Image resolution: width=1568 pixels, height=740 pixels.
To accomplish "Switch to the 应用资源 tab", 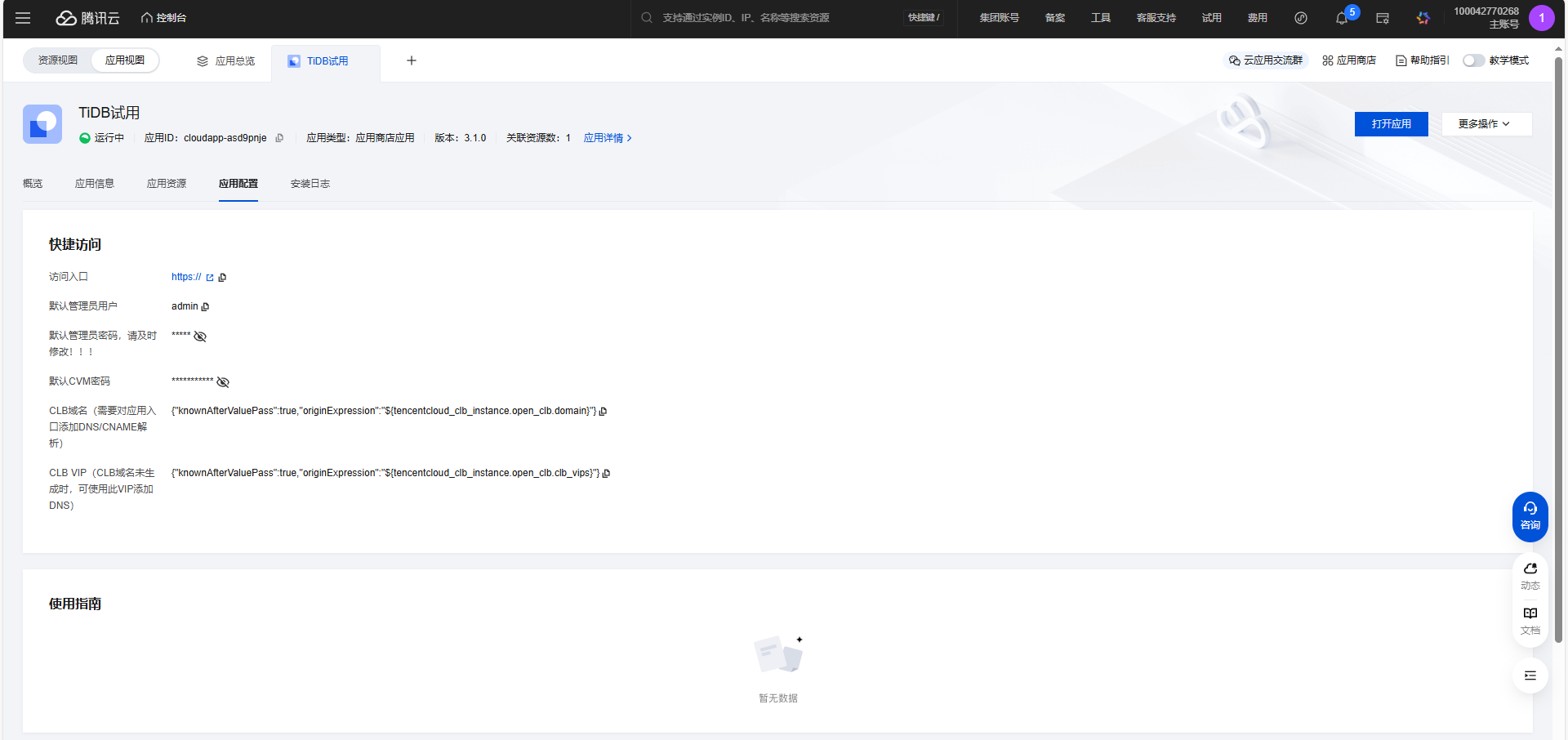I will [167, 184].
